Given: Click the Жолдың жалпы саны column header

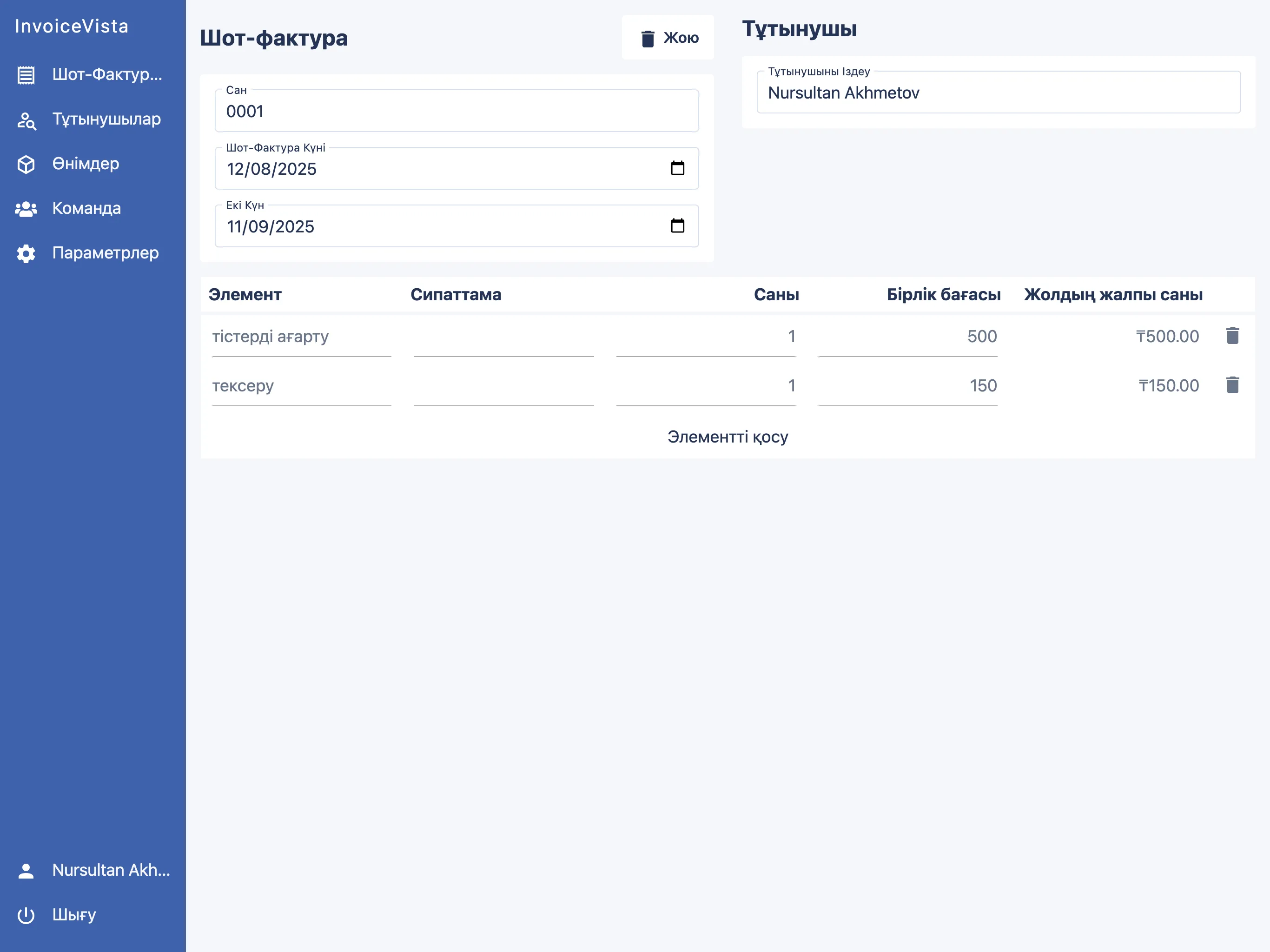Looking at the screenshot, I should click(x=1113, y=295).
